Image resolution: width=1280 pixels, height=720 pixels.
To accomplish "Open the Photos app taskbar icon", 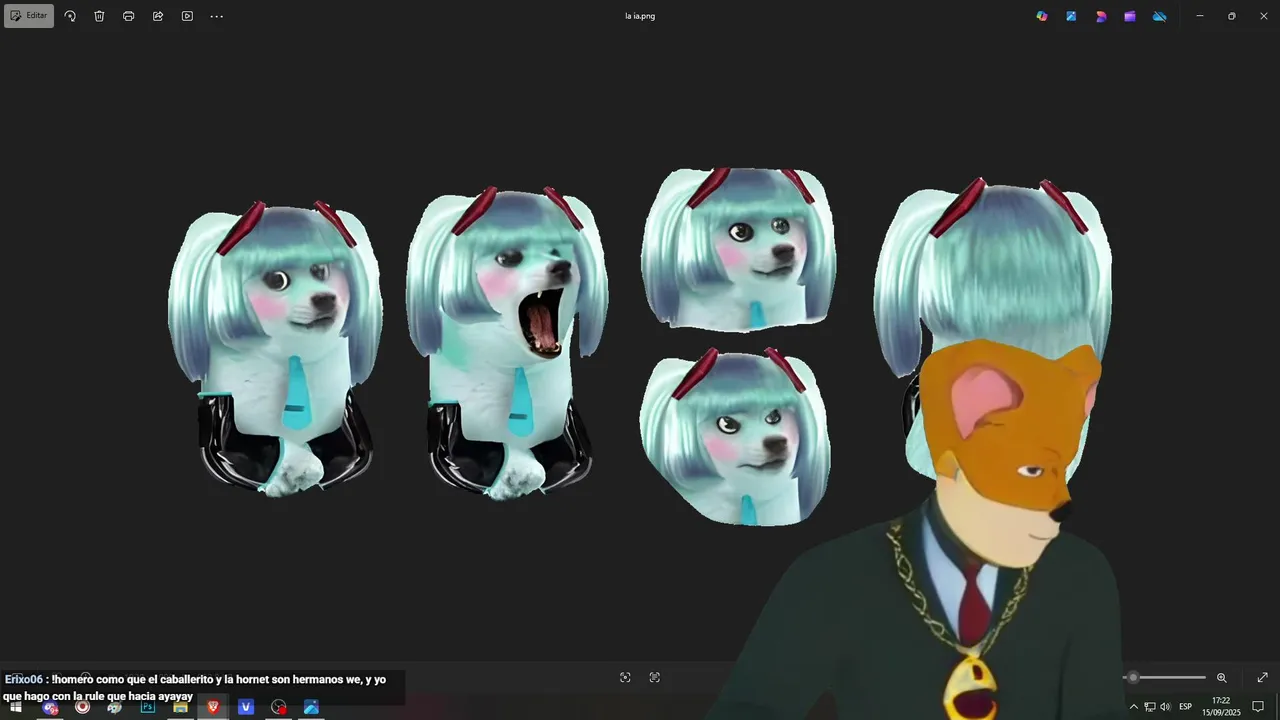I will pos(311,707).
